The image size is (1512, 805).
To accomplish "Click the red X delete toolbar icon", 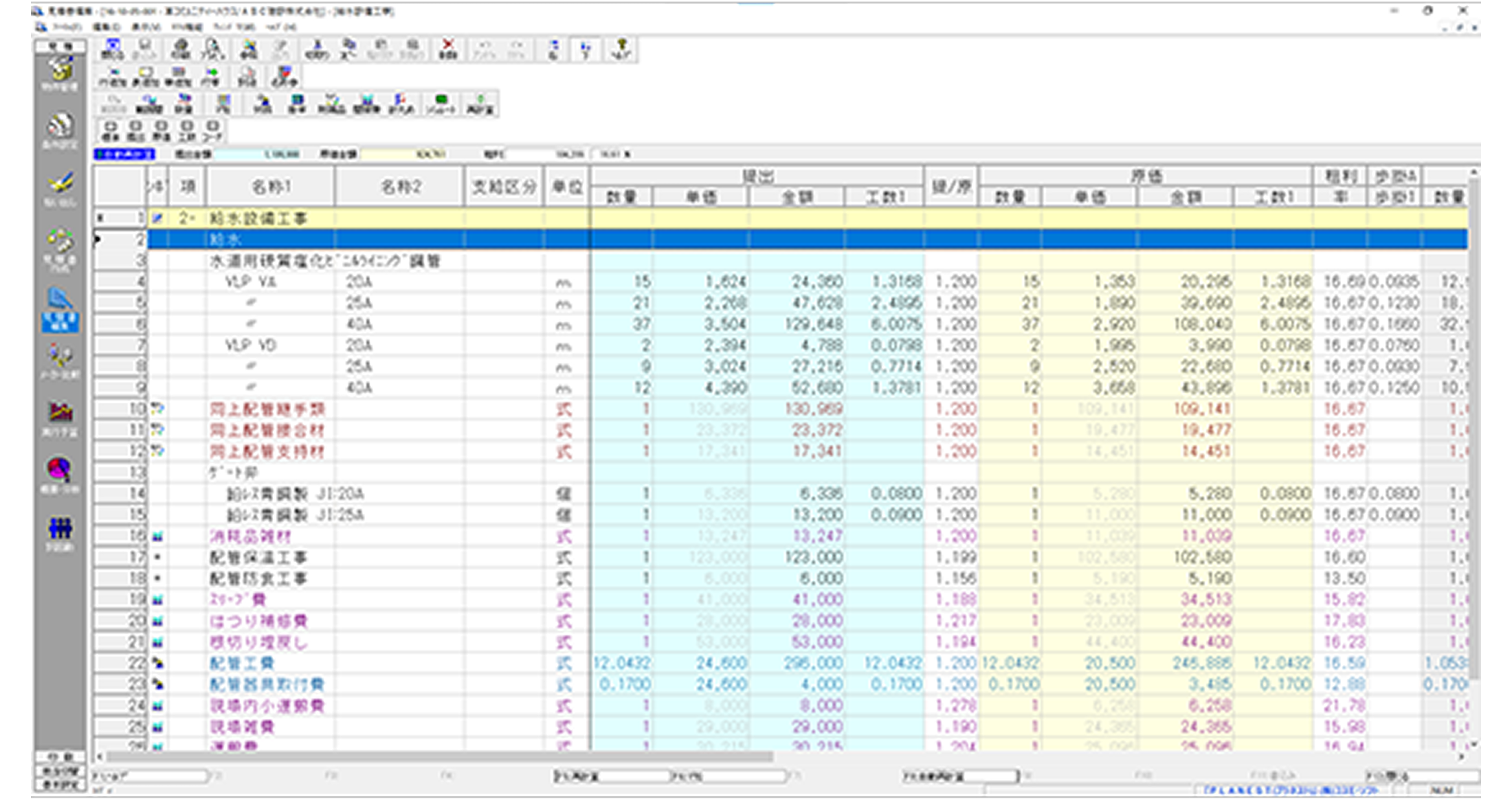I will (x=447, y=49).
